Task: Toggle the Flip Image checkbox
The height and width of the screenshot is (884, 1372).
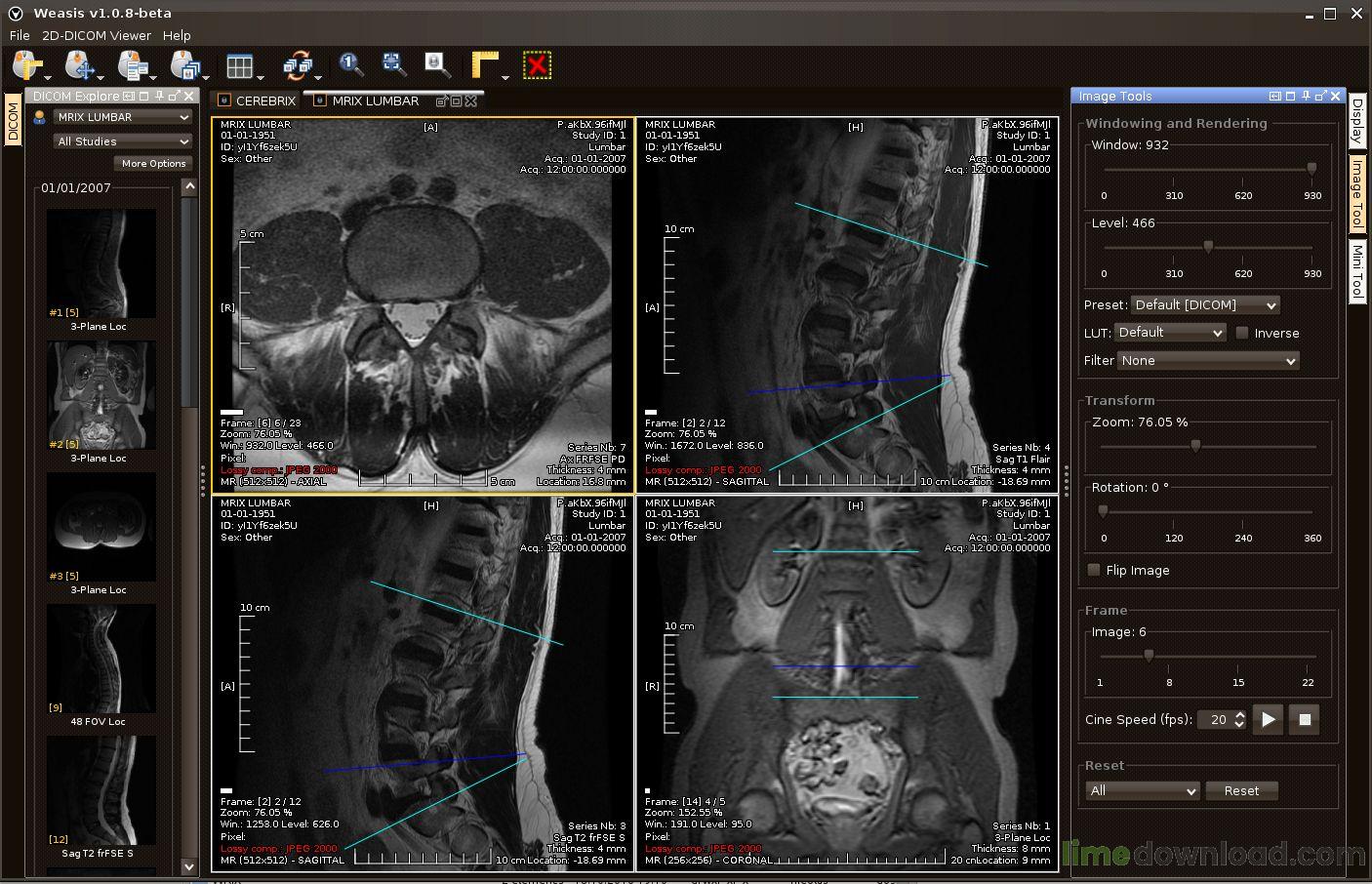Action: [1093, 570]
